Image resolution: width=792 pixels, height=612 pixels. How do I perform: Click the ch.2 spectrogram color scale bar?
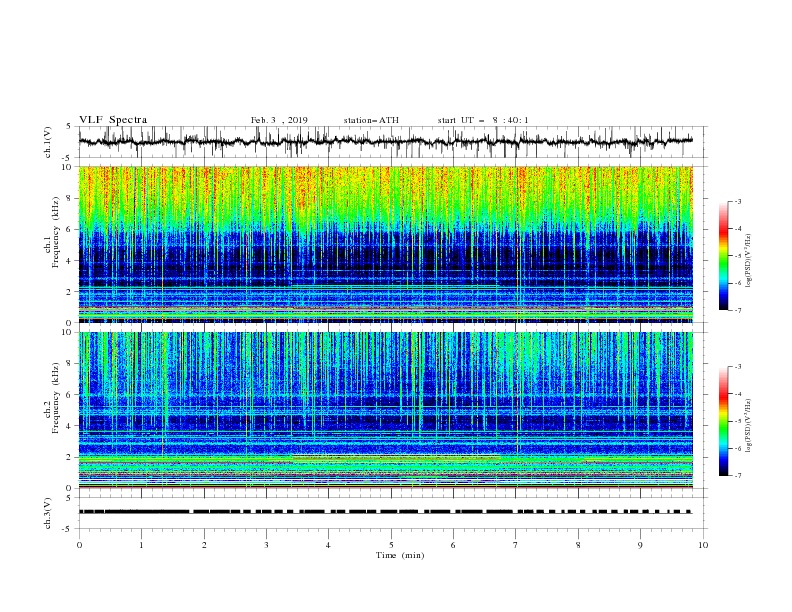pyautogui.click(x=724, y=421)
